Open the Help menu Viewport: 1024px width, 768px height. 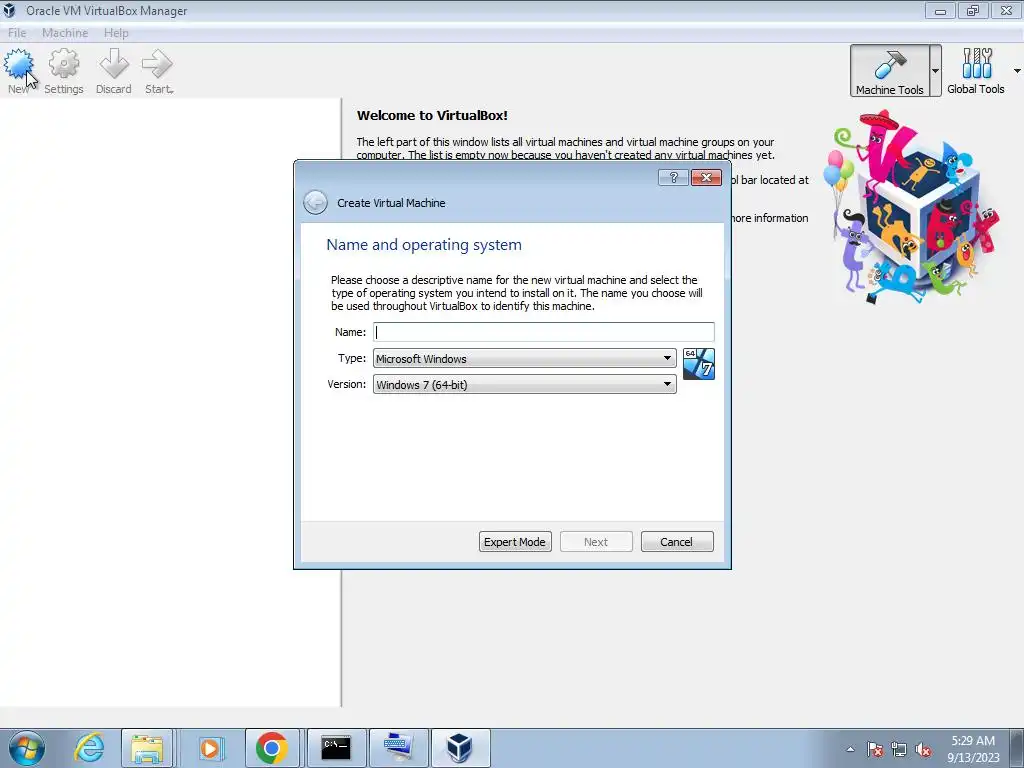point(116,33)
